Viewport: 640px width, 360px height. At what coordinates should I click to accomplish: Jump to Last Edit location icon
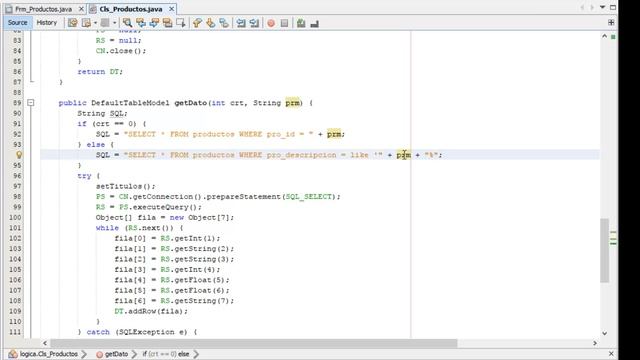click(73, 23)
